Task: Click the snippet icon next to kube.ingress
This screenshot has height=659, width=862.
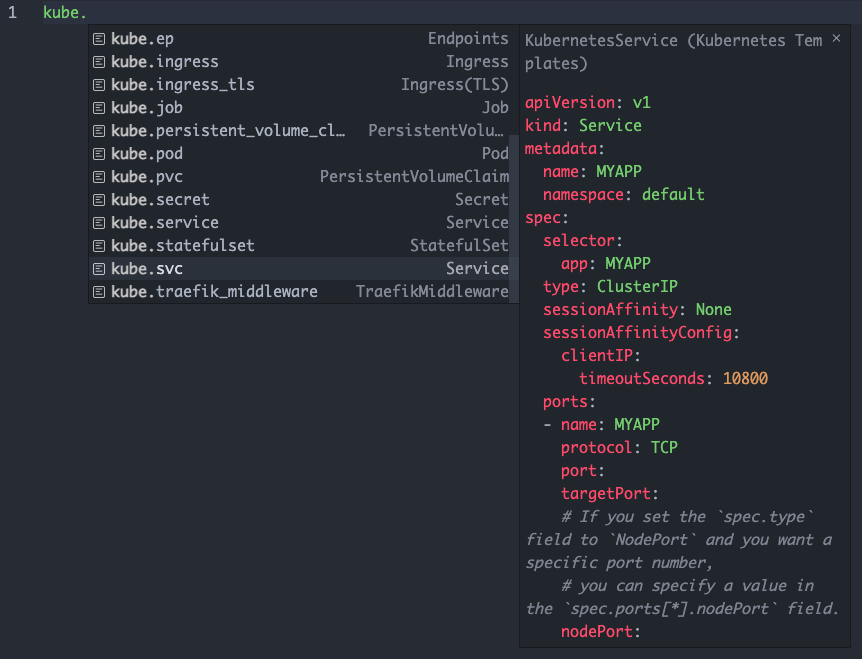Action: point(97,61)
